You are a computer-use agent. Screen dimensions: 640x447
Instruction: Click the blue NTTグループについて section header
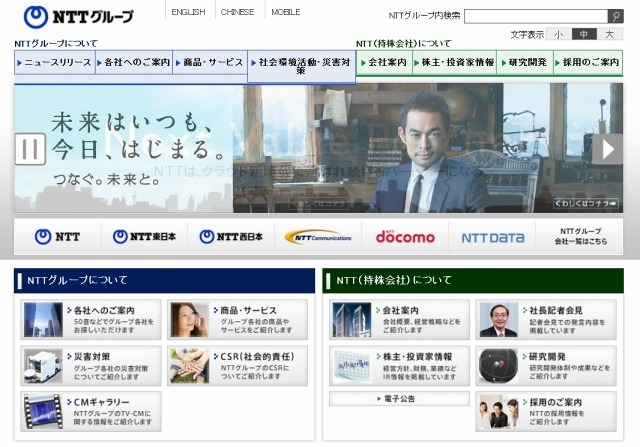point(164,280)
